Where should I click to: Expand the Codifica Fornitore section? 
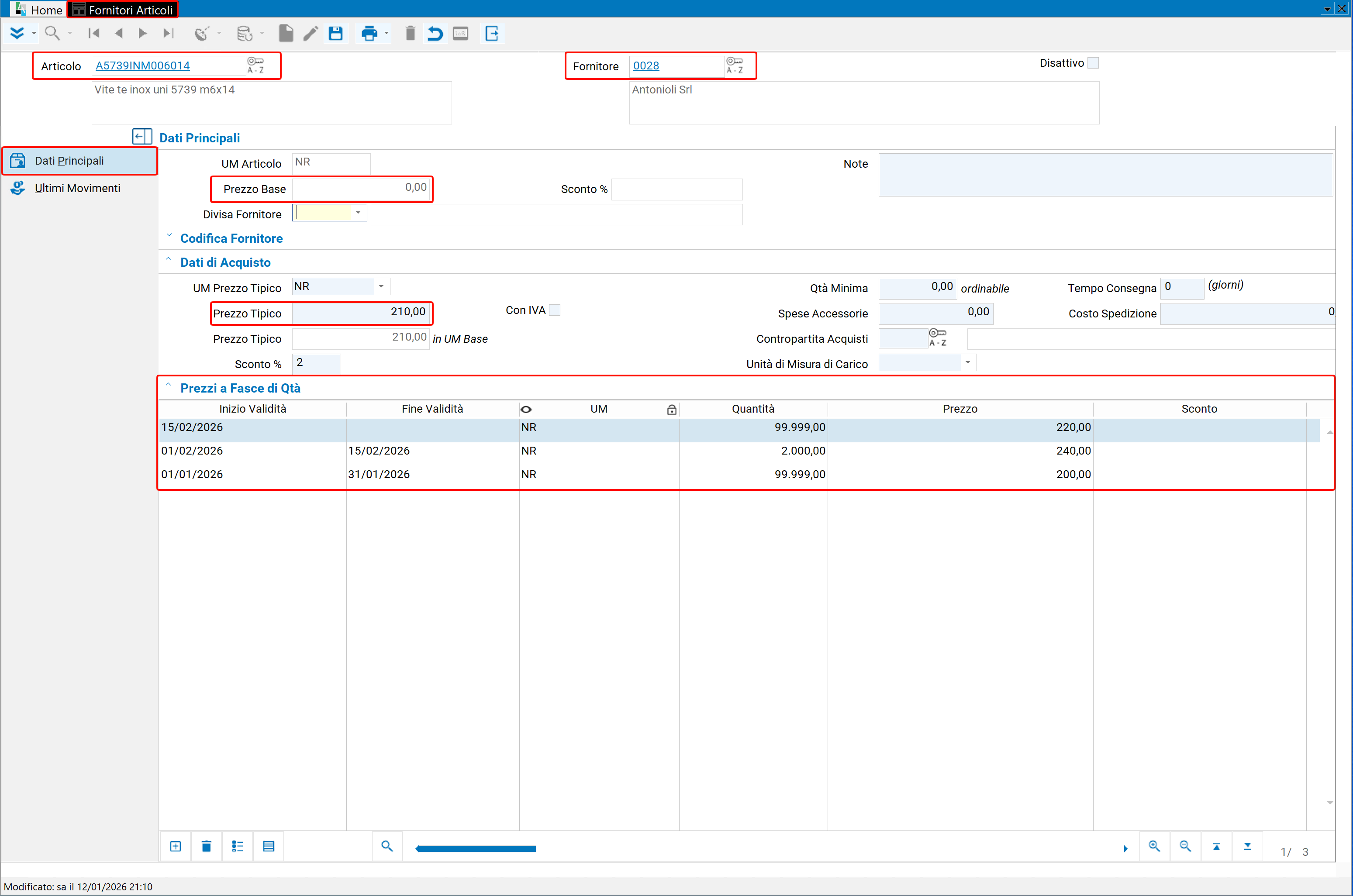tap(169, 235)
